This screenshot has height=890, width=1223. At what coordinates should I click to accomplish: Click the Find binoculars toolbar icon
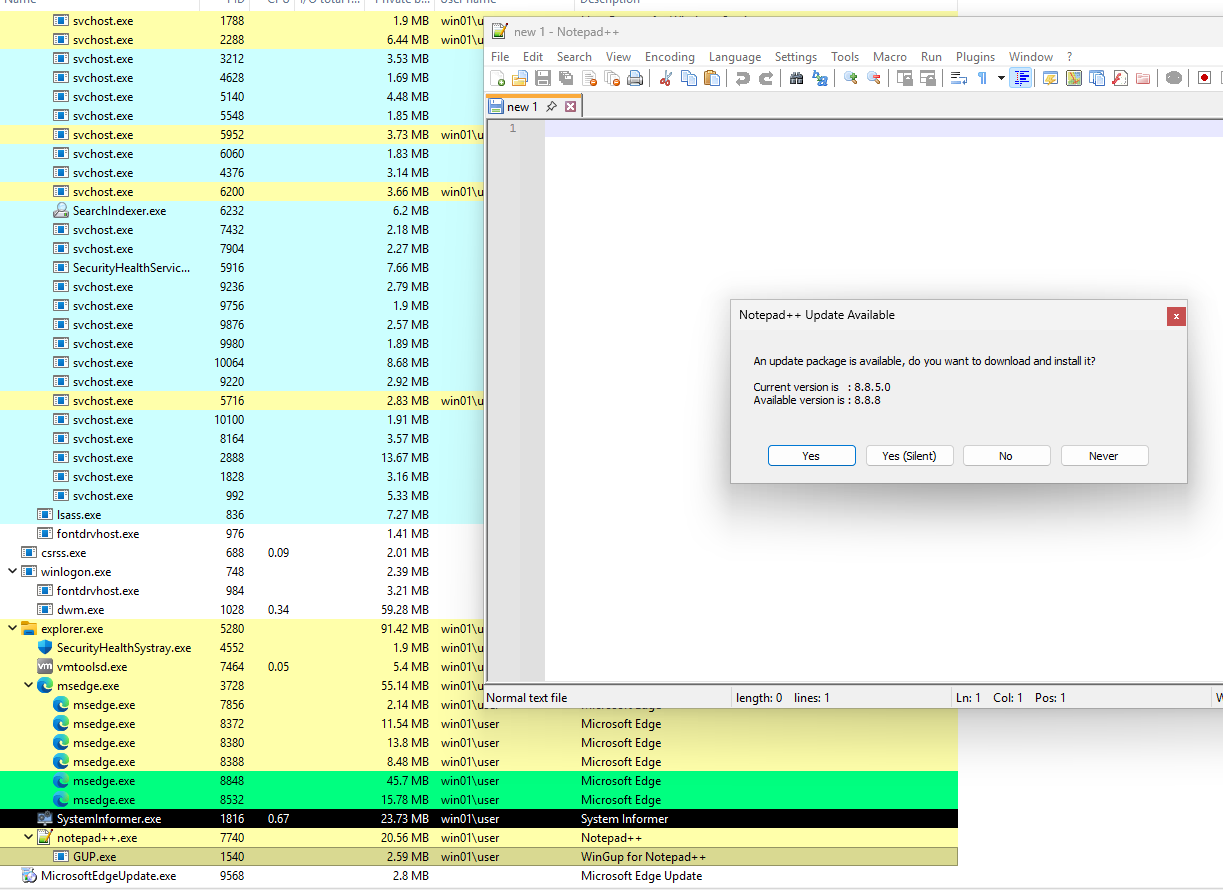(797, 78)
